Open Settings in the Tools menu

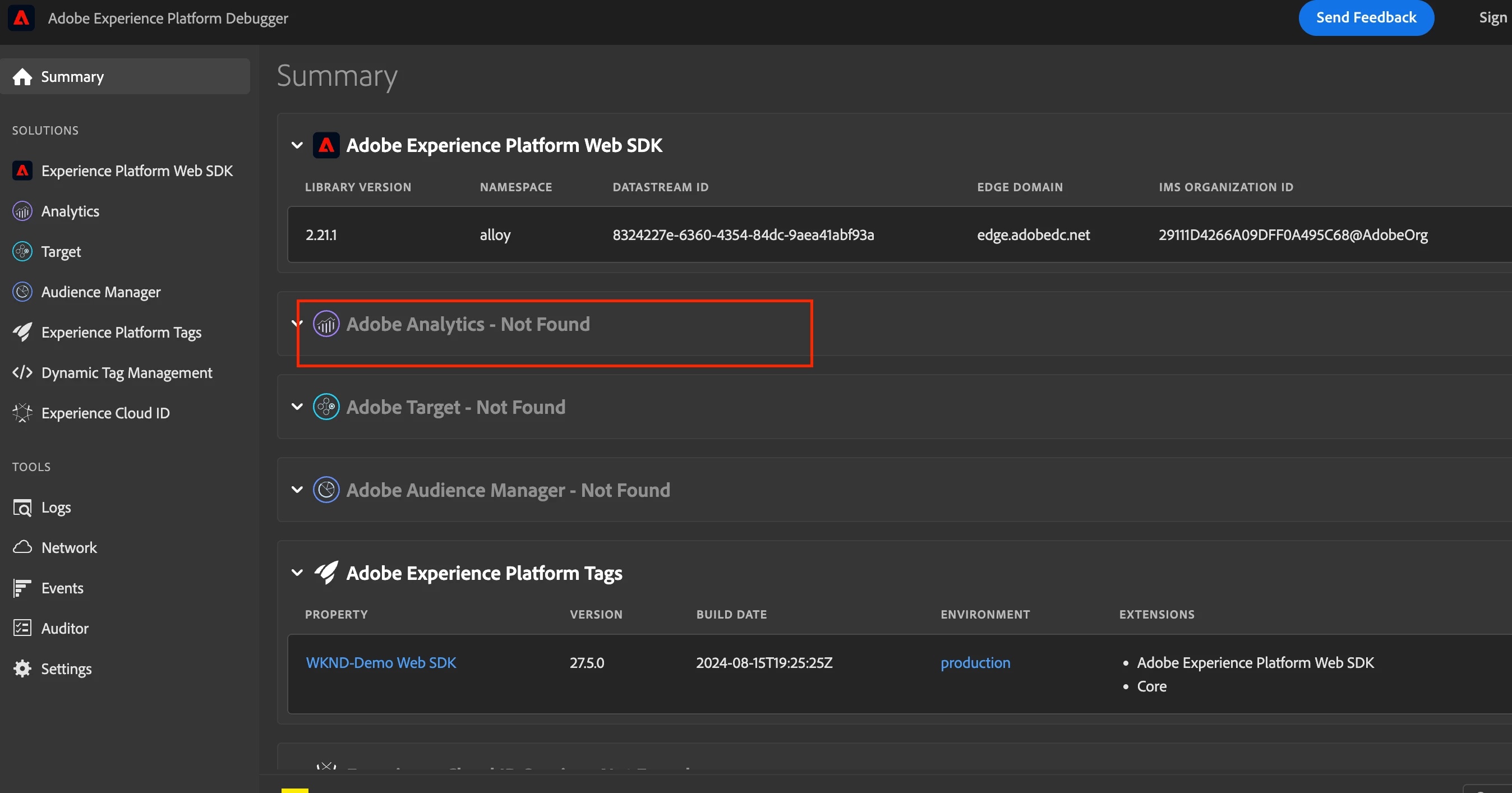coord(66,669)
